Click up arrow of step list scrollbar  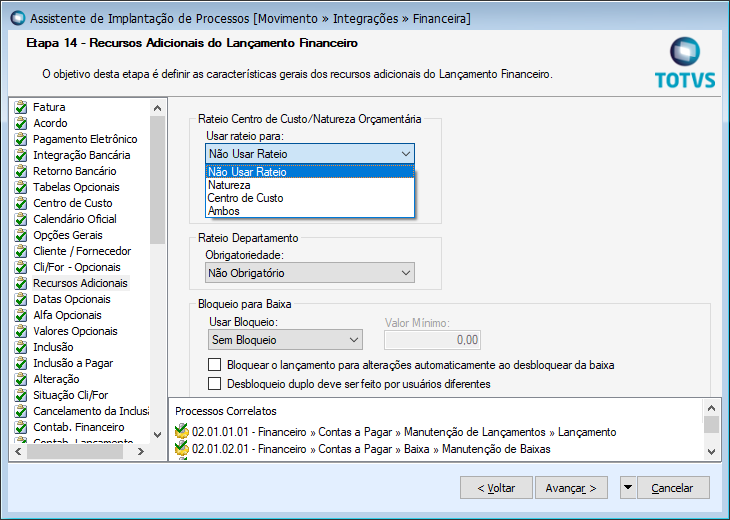click(157, 108)
